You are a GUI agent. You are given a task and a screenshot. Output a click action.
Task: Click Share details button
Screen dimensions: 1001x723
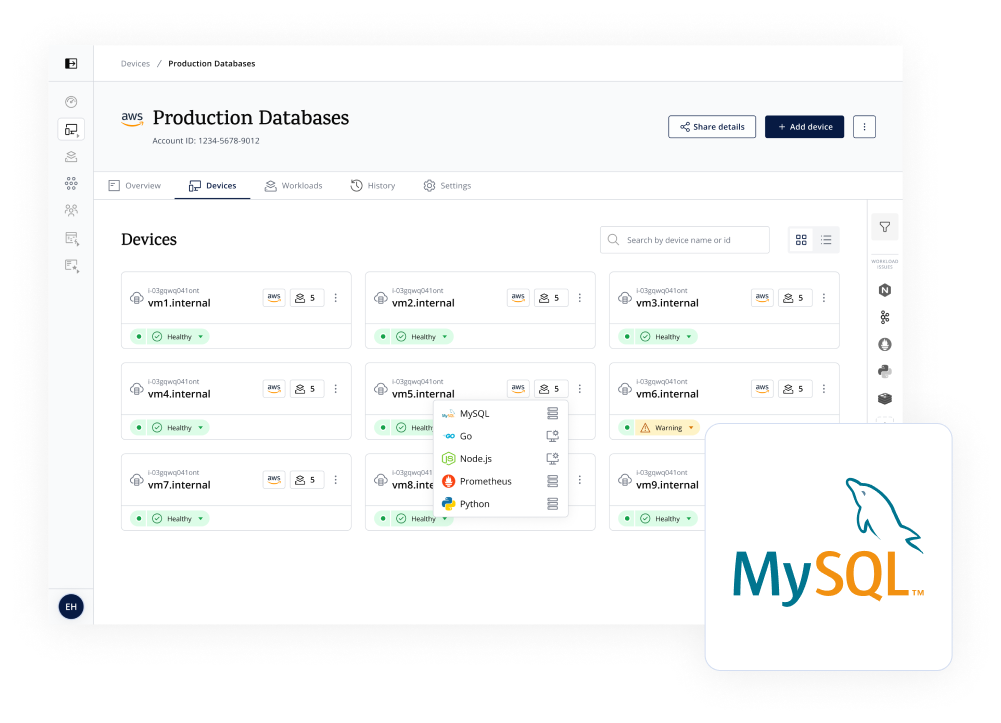[712, 126]
